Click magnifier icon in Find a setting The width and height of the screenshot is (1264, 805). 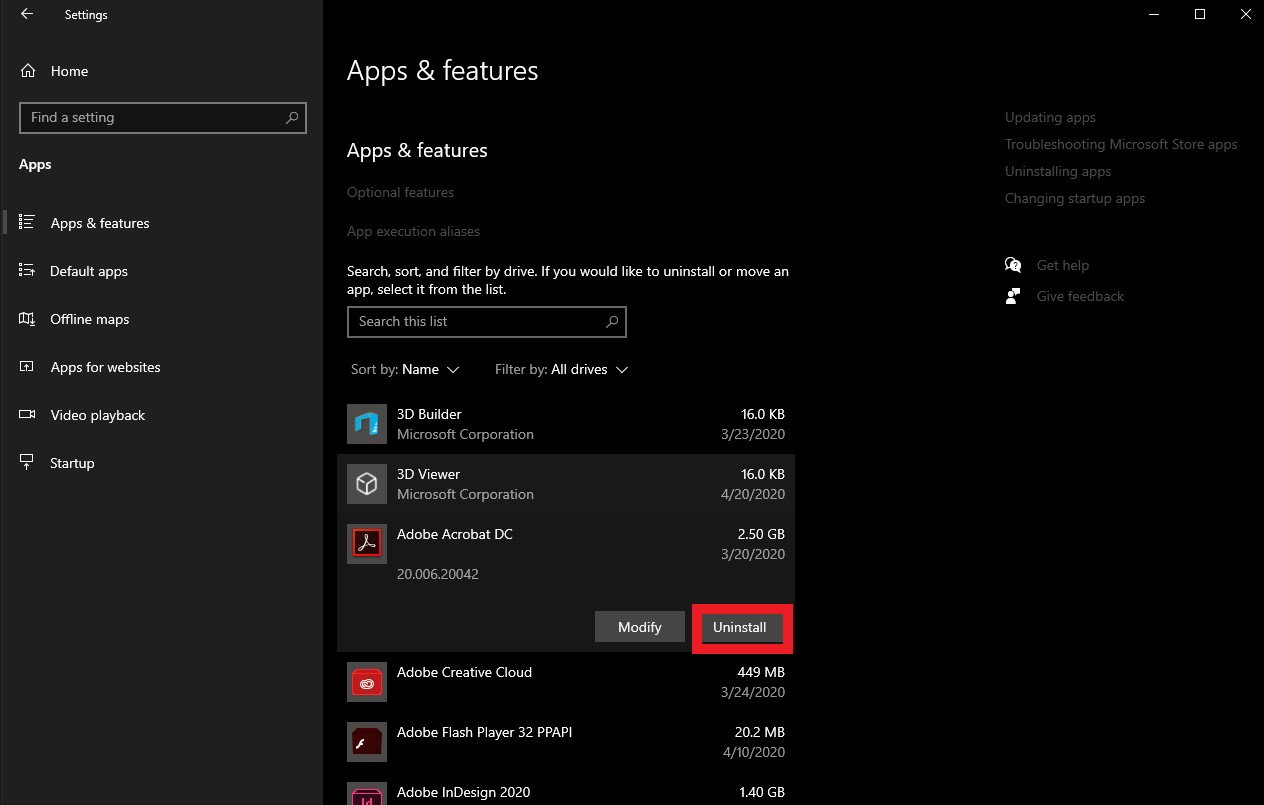[292, 117]
